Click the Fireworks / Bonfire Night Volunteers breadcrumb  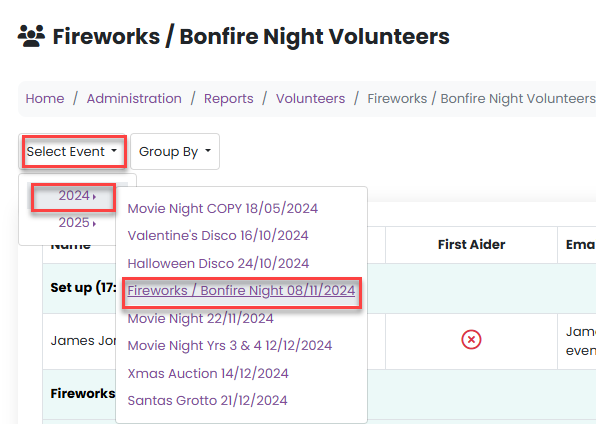pyautogui.click(x=481, y=98)
